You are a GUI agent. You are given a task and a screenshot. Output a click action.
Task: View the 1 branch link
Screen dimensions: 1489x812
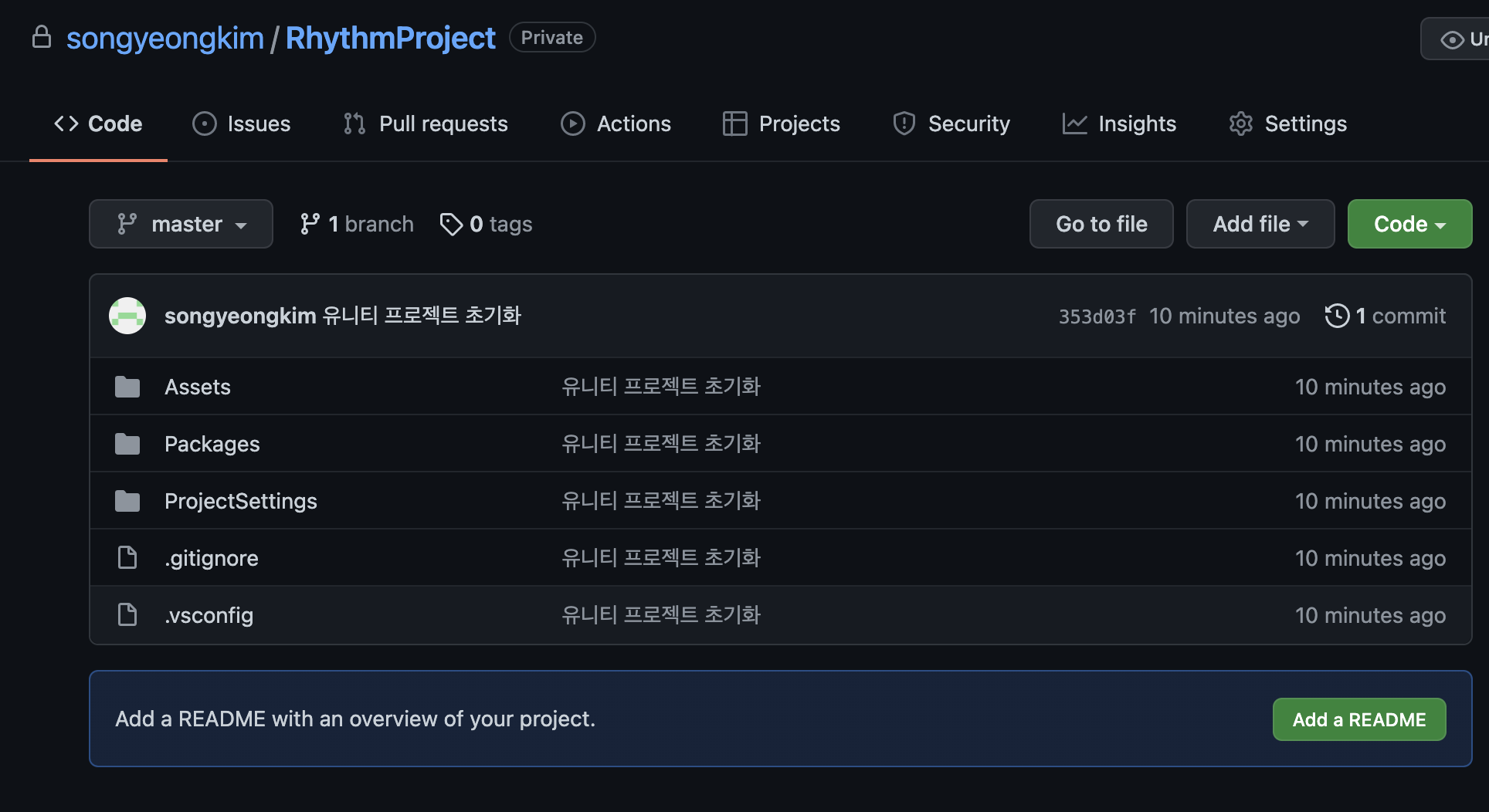pos(356,224)
